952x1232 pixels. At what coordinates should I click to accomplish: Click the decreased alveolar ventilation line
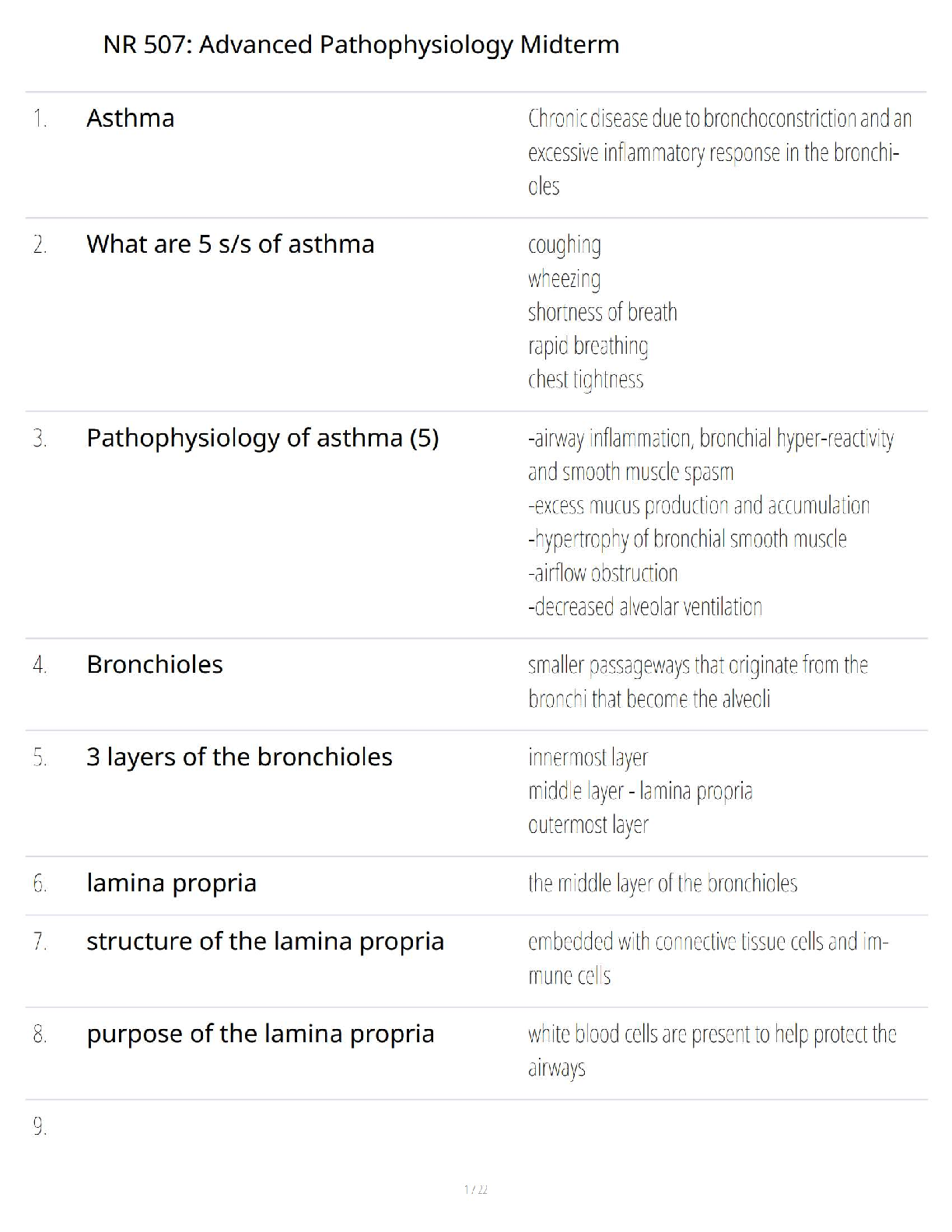pyautogui.click(x=645, y=607)
